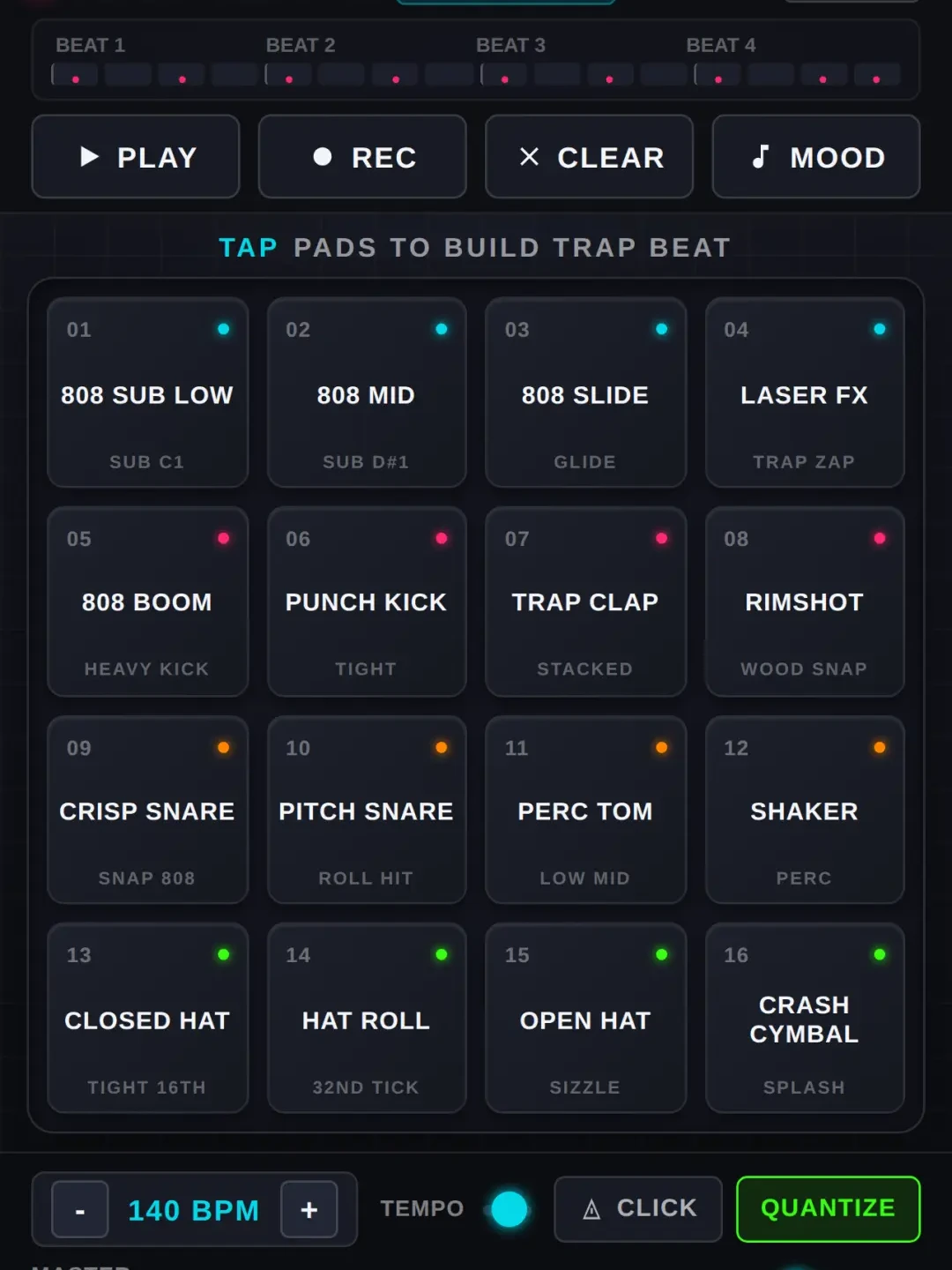Select first step under BEAT 1
The width and height of the screenshot is (952, 1270).
(74, 74)
